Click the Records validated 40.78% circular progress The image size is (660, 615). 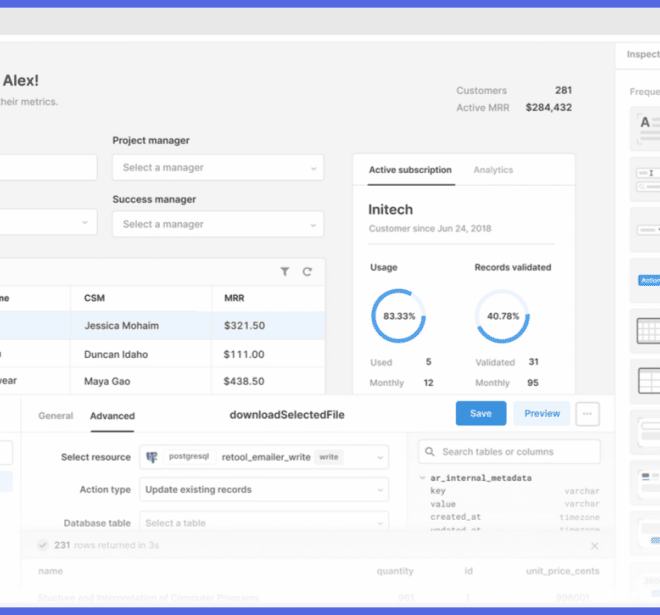(x=502, y=316)
